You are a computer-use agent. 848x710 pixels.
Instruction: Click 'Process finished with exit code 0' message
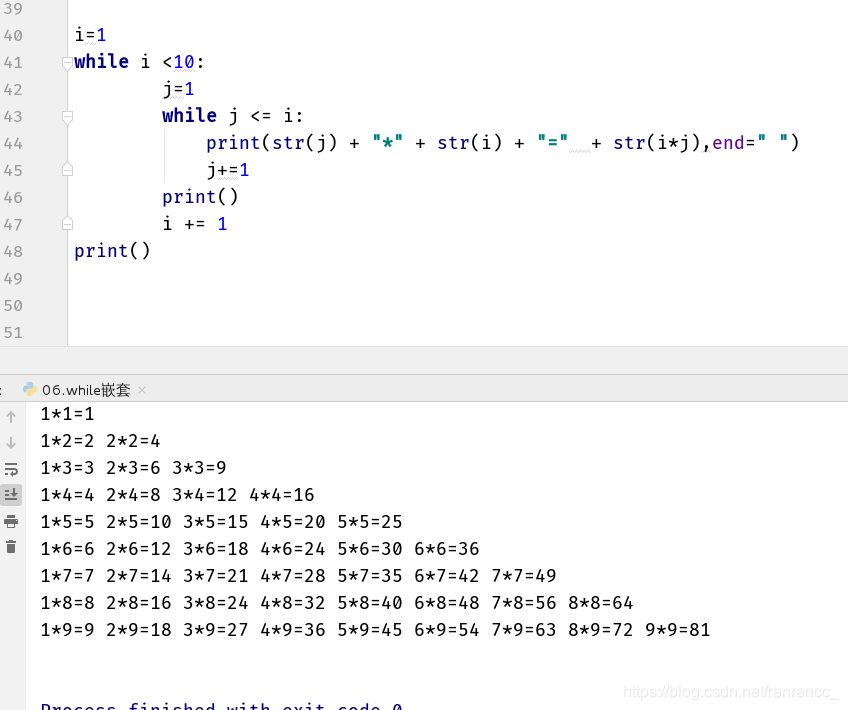click(x=222, y=706)
